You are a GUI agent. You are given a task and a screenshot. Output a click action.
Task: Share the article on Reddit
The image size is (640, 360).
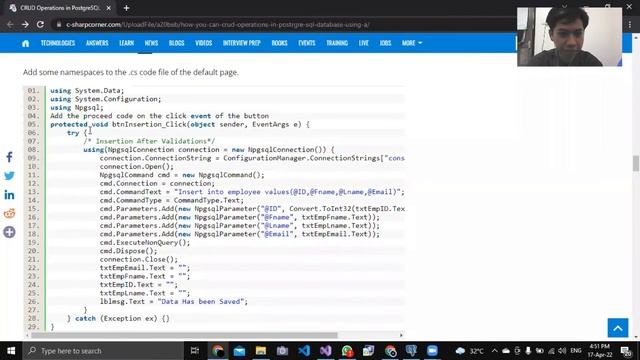click(9, 213)
